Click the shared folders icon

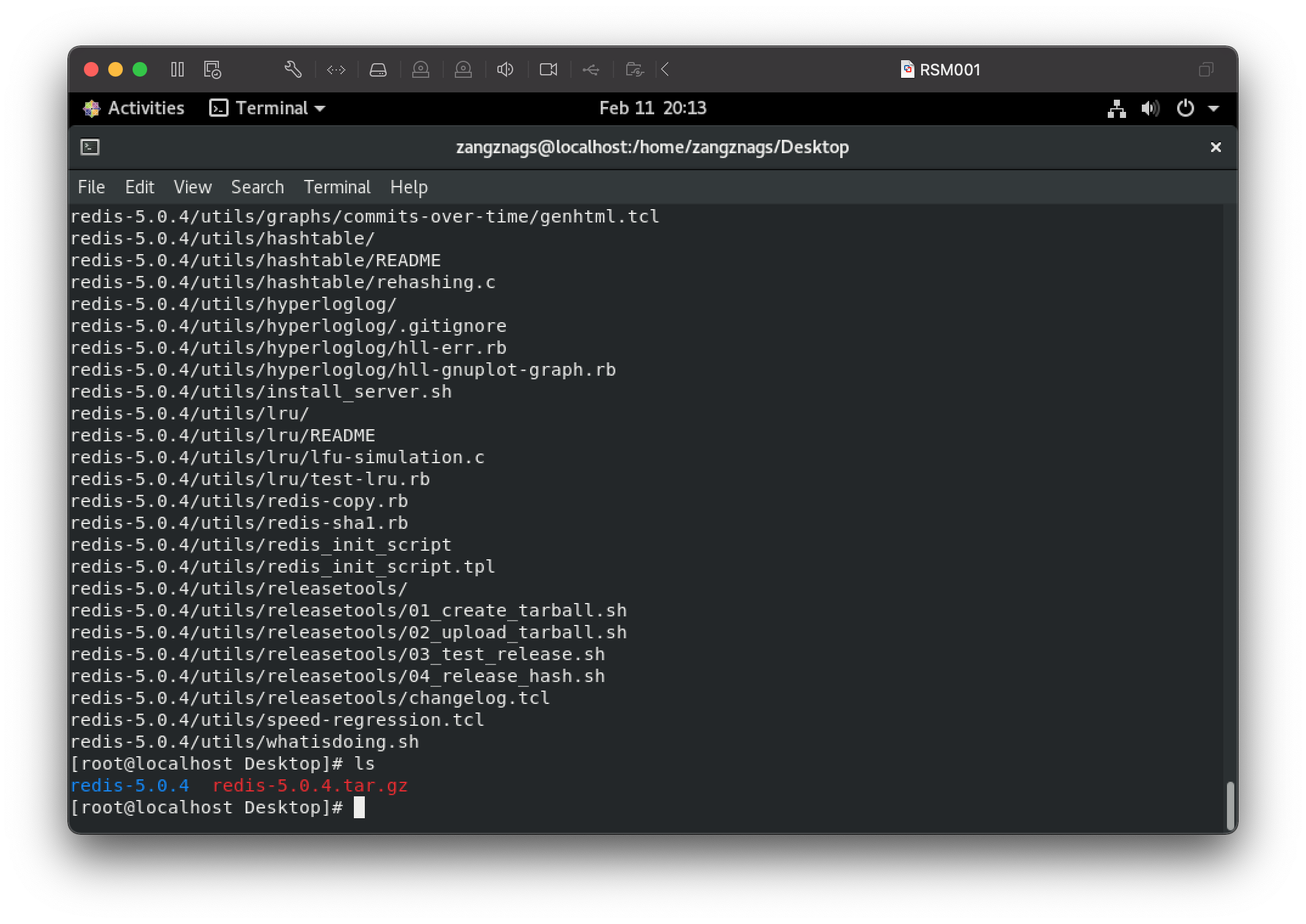634,70
